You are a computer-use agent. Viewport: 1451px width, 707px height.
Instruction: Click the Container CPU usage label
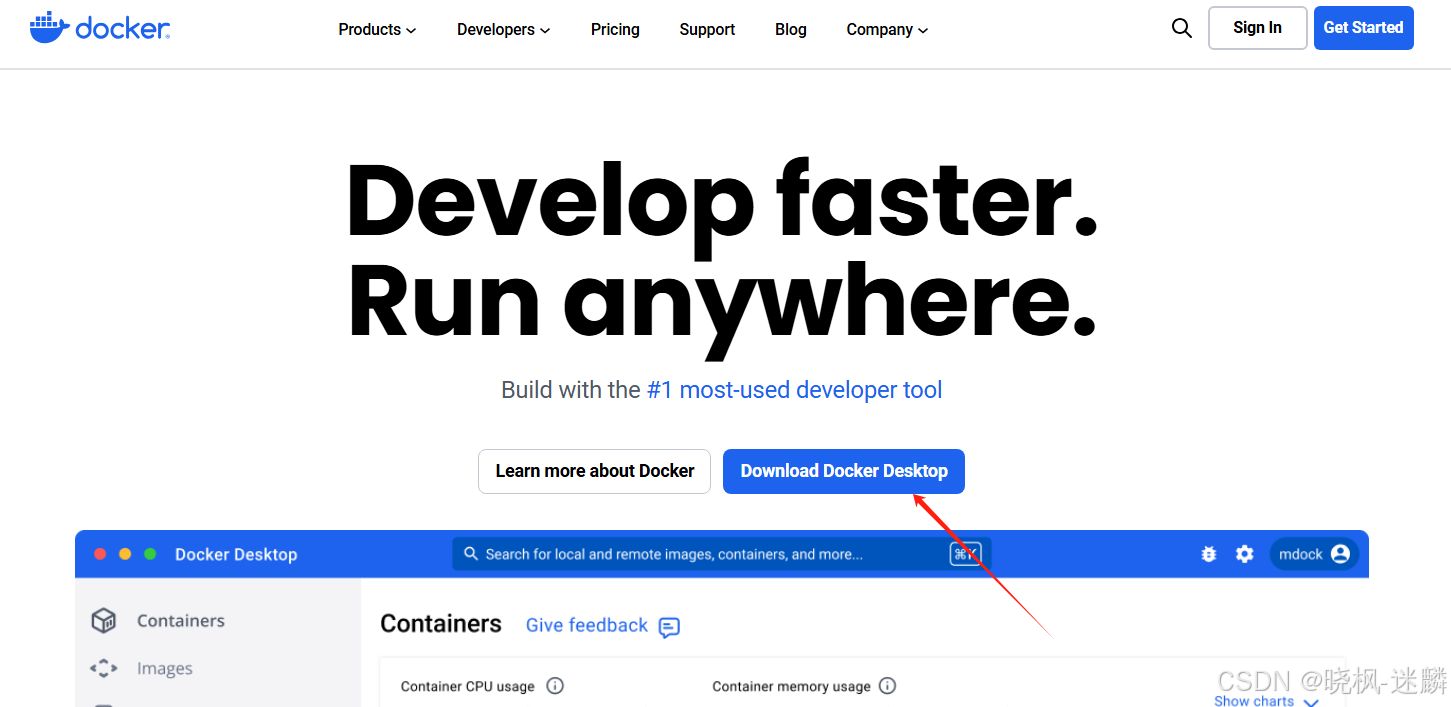click(x=467, y=686)
